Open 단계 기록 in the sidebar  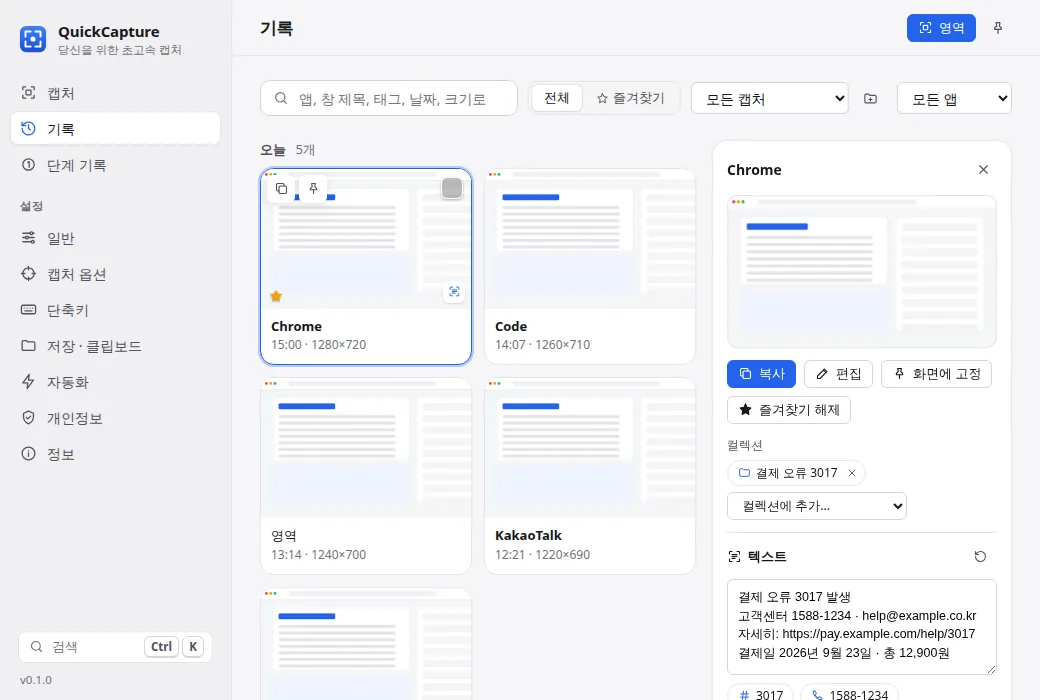click(115, 165)
